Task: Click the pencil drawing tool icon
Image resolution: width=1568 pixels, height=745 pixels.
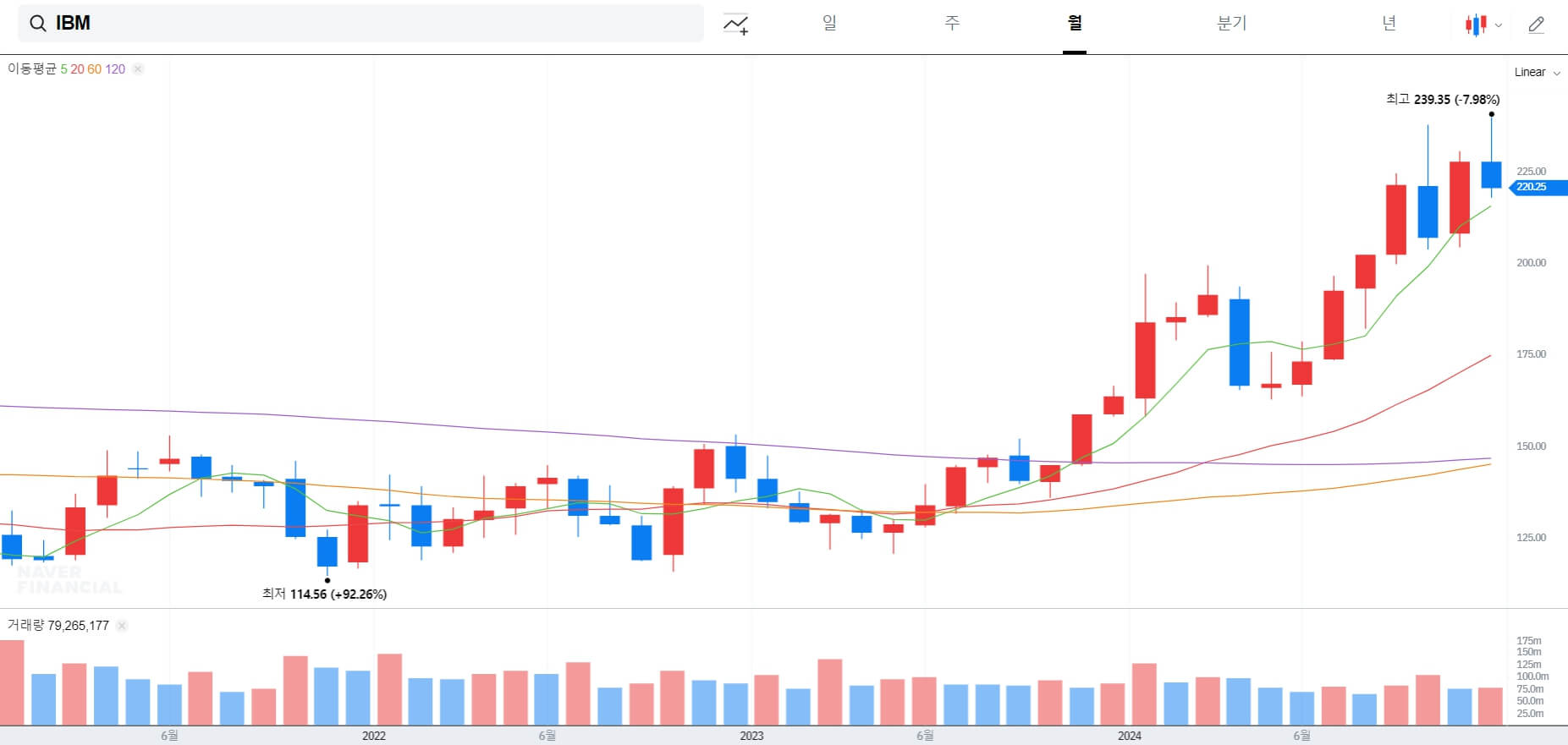Action: click(x=1537, y=25)
